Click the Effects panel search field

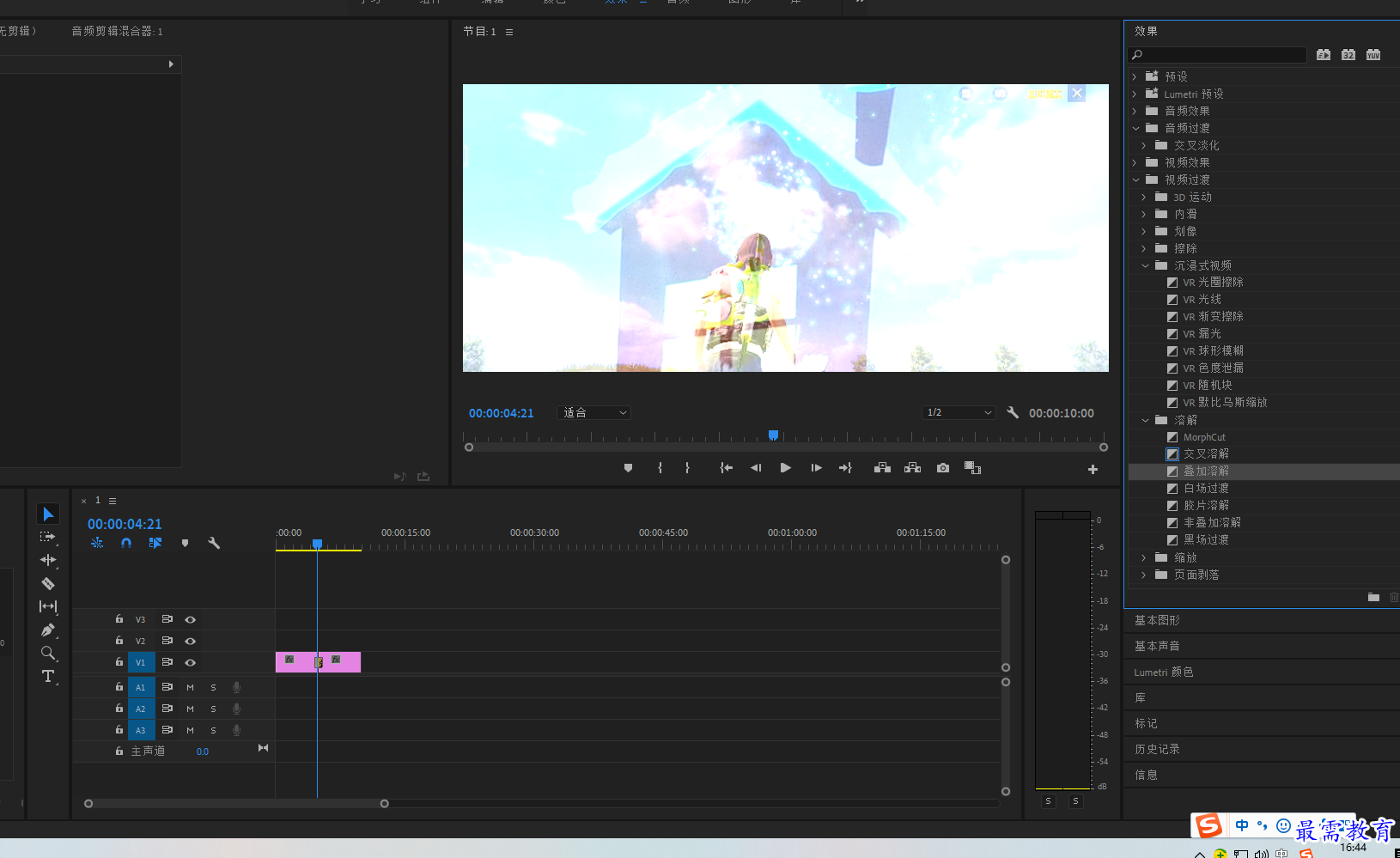click(1217, 55)
